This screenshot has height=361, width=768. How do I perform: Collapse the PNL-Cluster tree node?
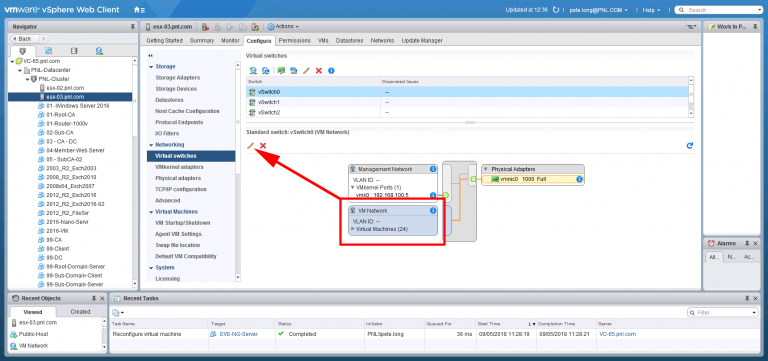point(28,79)
